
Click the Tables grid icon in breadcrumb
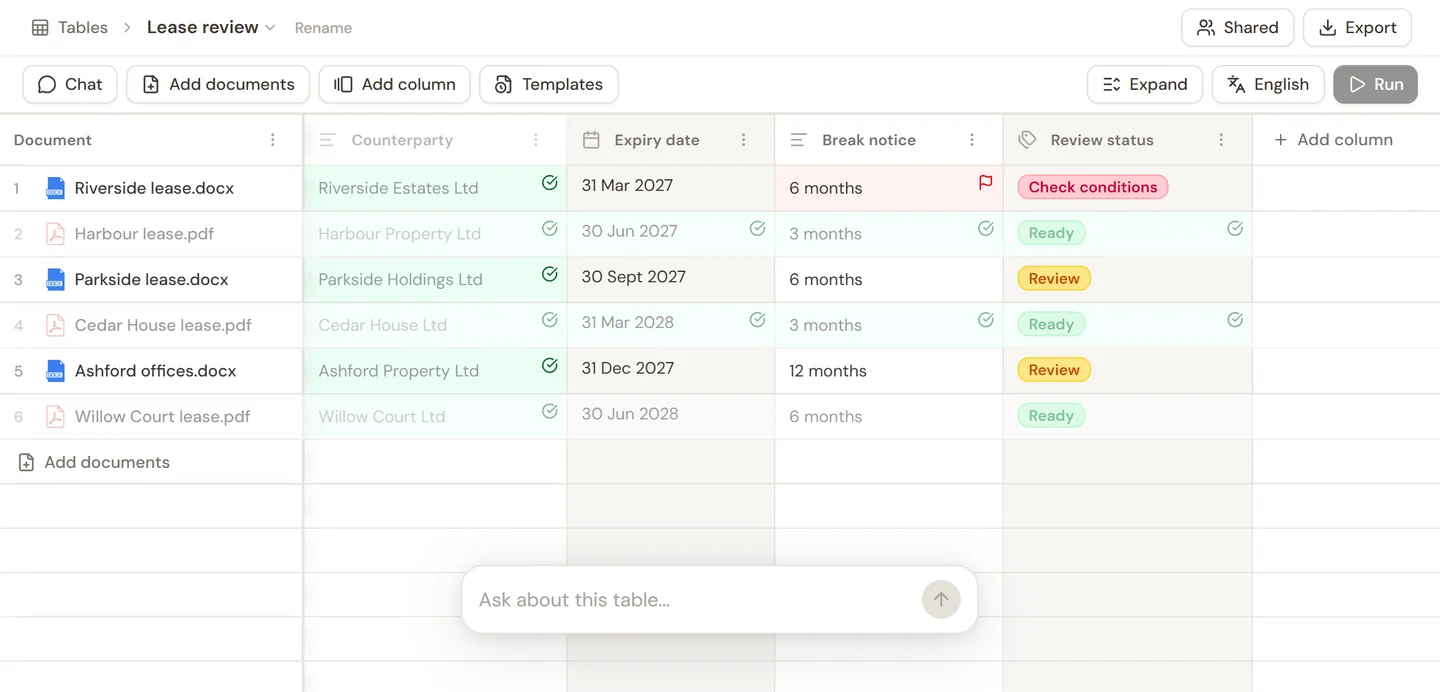(x=40, y=28)
